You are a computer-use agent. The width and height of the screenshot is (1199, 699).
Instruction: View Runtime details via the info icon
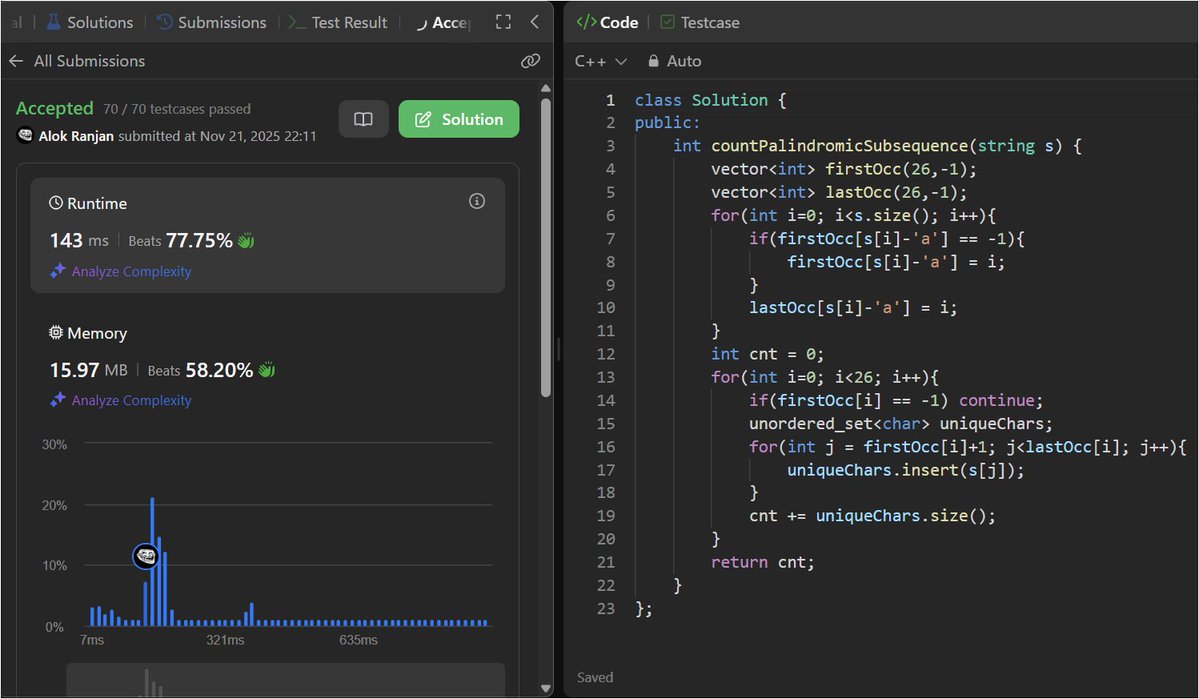(477, 201)
